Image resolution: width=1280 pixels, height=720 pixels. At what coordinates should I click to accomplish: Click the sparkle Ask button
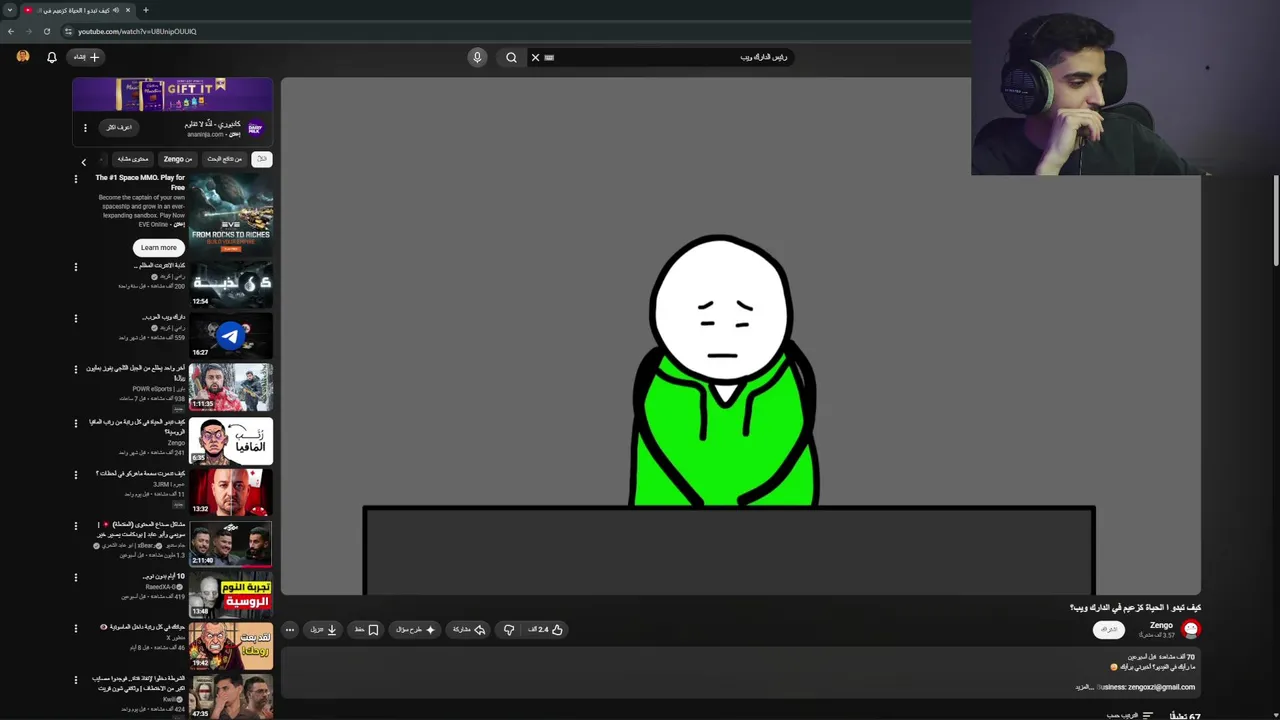[x=415, y=629]
